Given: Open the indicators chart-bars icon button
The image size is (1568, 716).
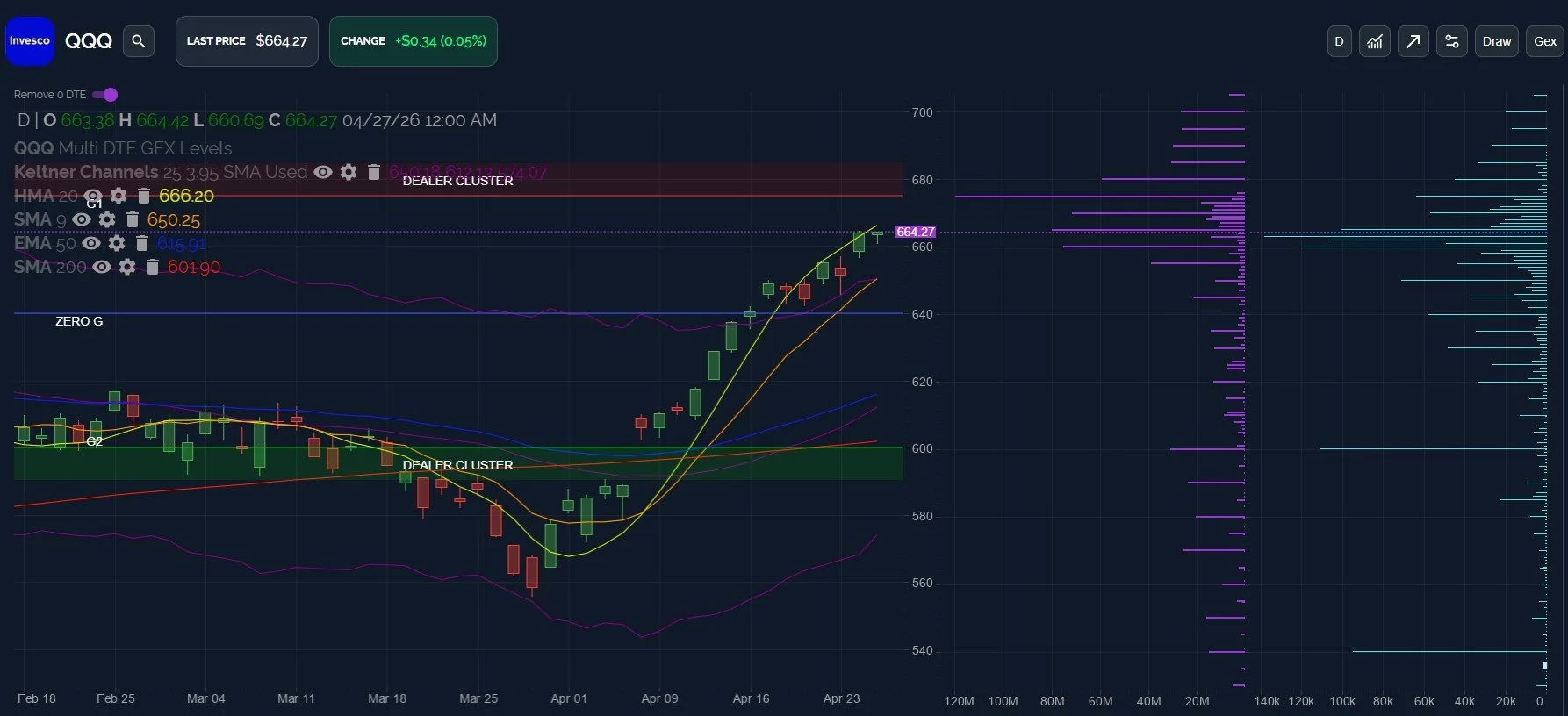Looking at the screenshot, I should (1375, 41).
